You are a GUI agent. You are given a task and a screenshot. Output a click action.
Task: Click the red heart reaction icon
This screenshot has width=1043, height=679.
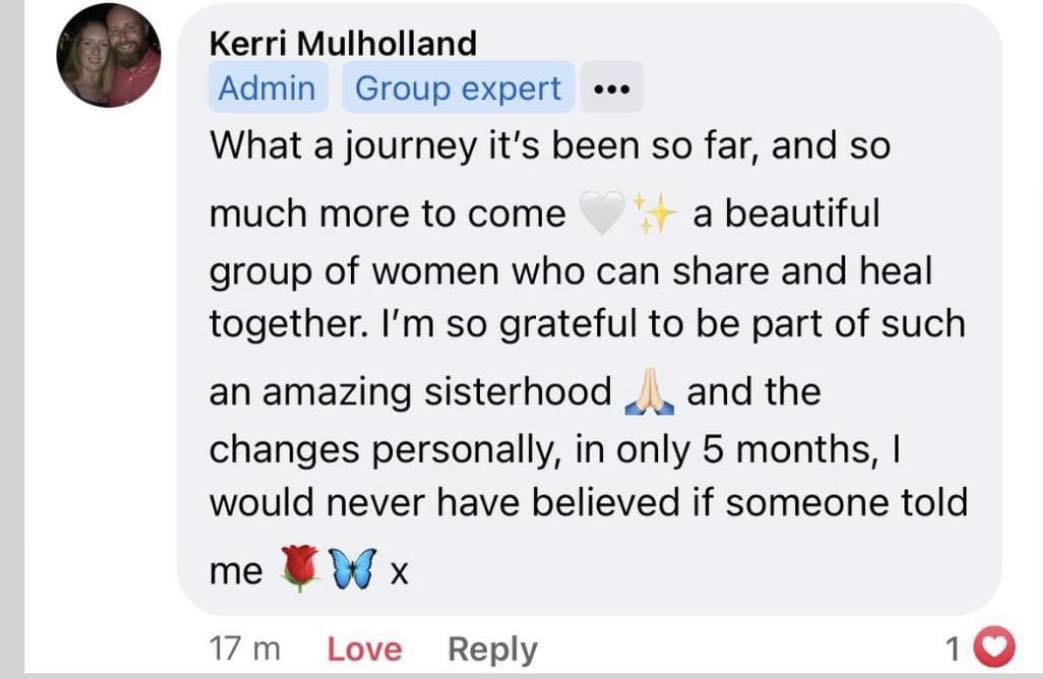[995, 649]
